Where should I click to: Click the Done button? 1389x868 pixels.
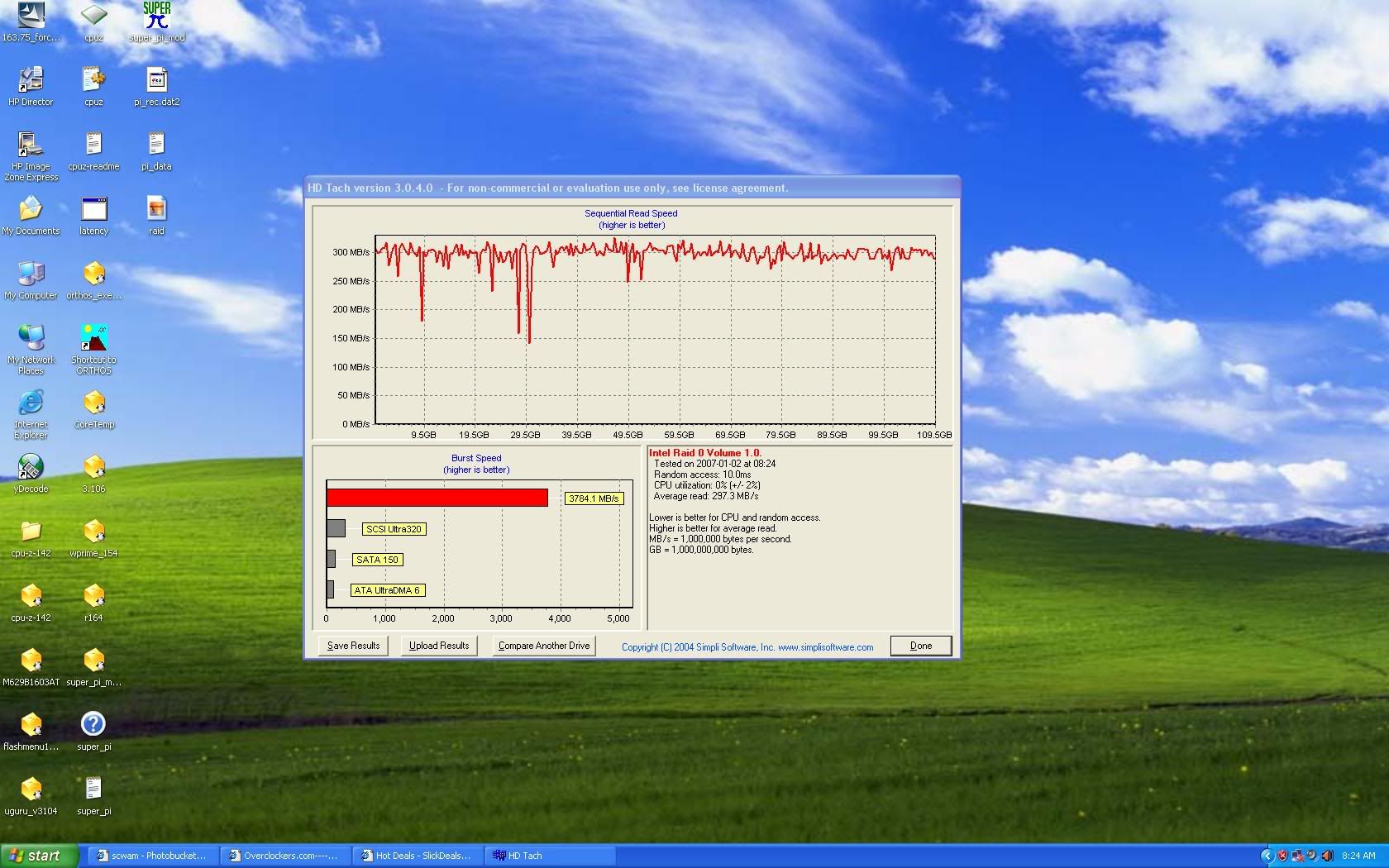(920, 646)
